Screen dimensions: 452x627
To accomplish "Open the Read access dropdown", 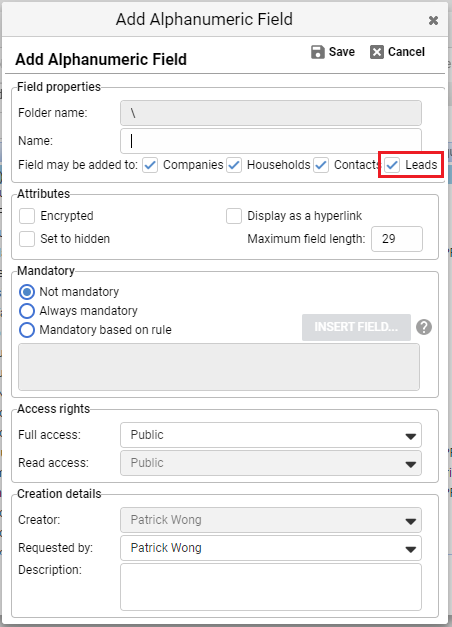I will (x=271, y=463).
